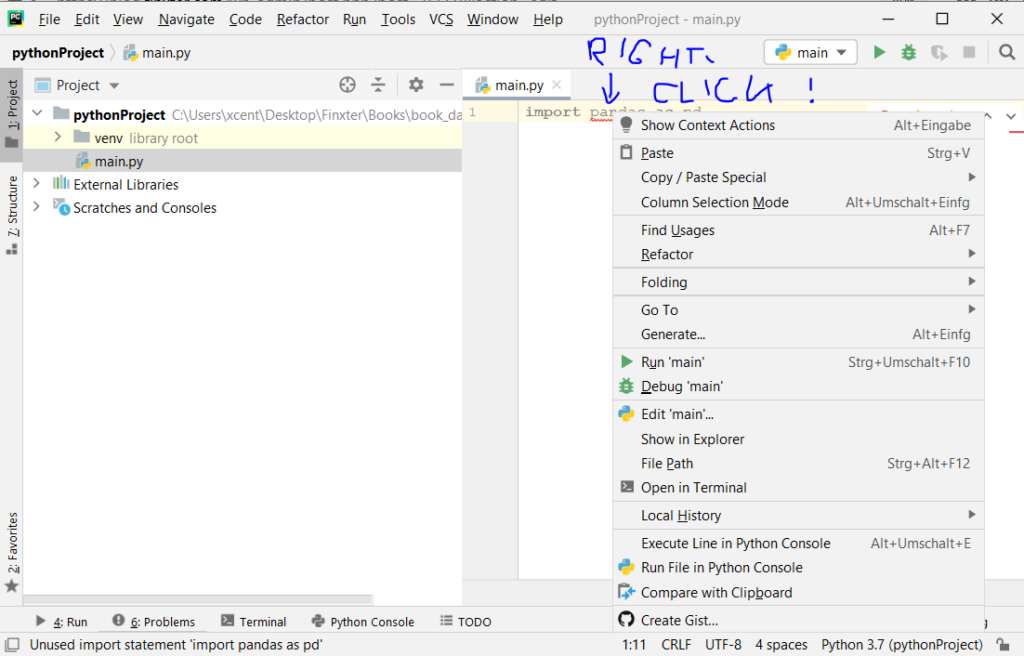Open the Terminal tool window
This screenshot has height=656, width=1024.
click(254, 621)
